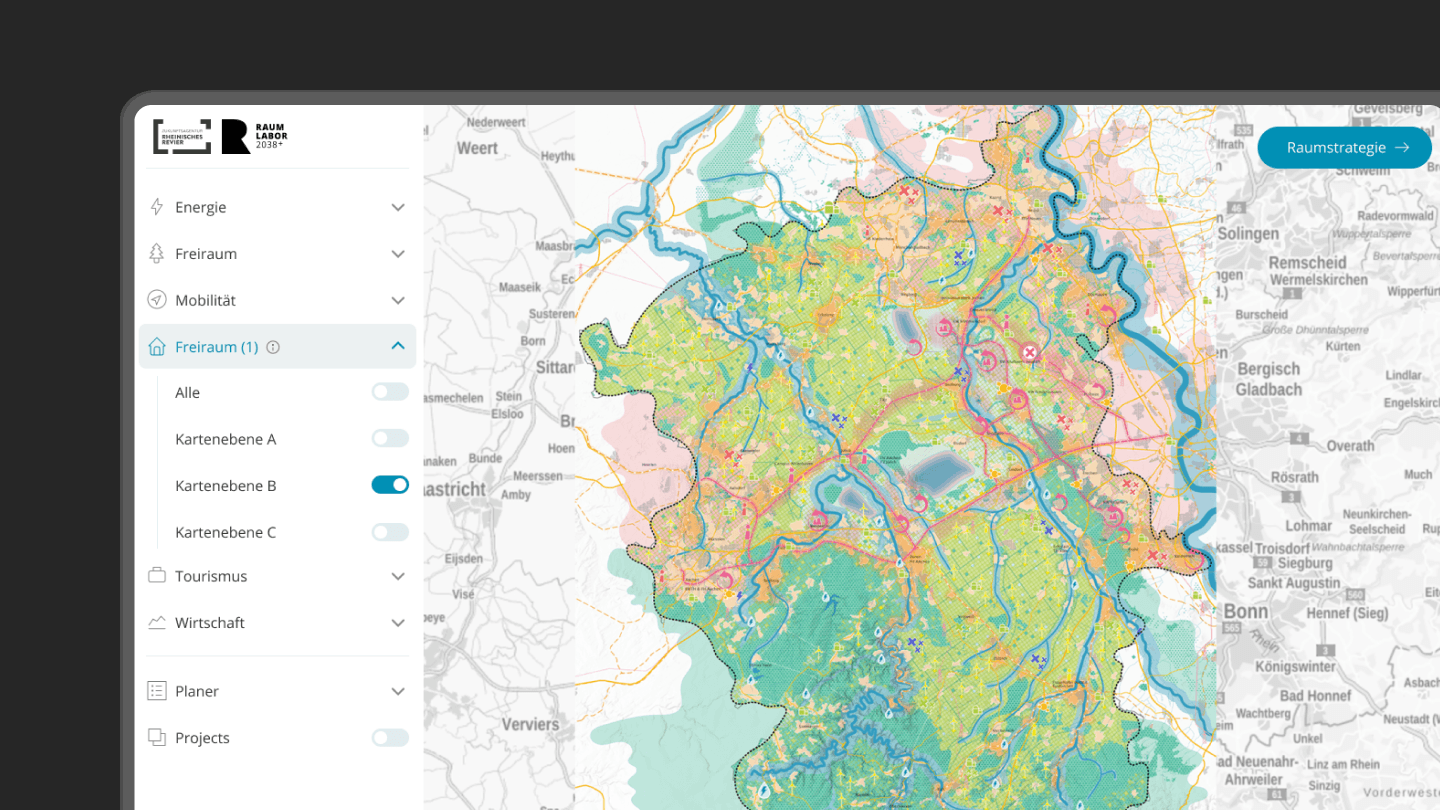The width and height of the screenshot is (1440, 810).
Task: Click the arrow icon in Raumstrategie button
Action: pos(1402,147)
